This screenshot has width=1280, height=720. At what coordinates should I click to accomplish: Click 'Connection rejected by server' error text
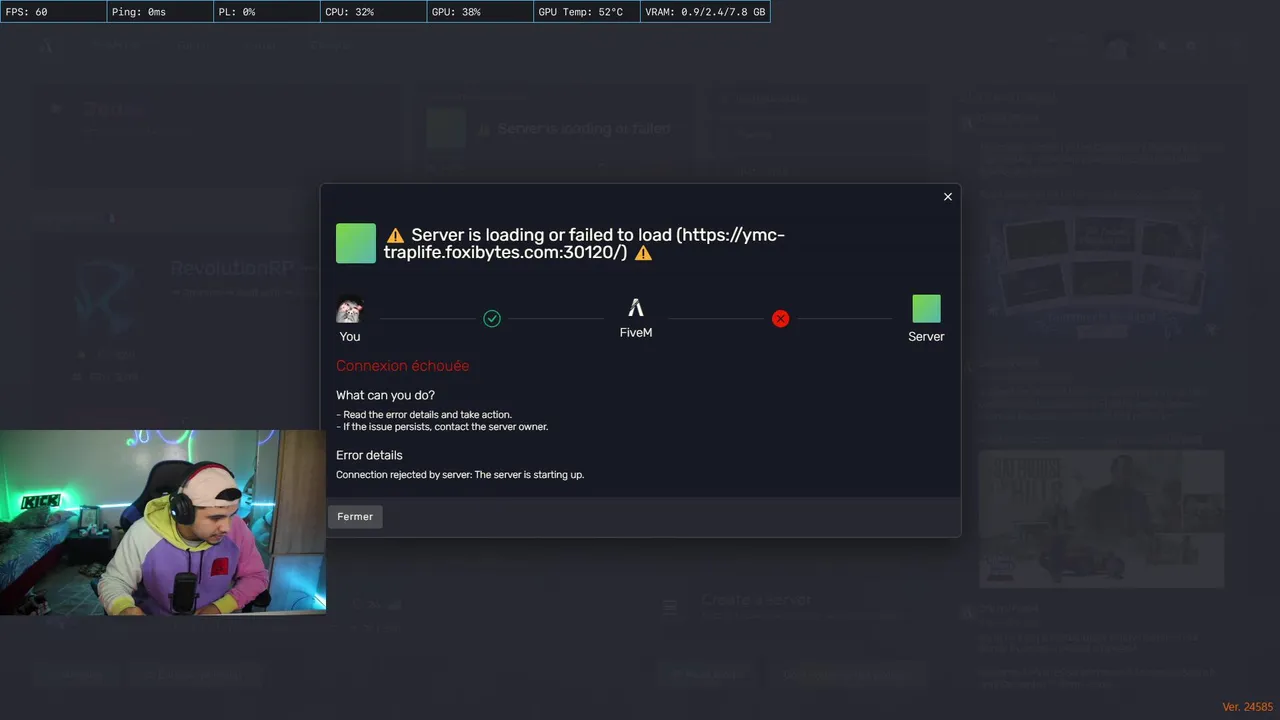tap(460, 475)
